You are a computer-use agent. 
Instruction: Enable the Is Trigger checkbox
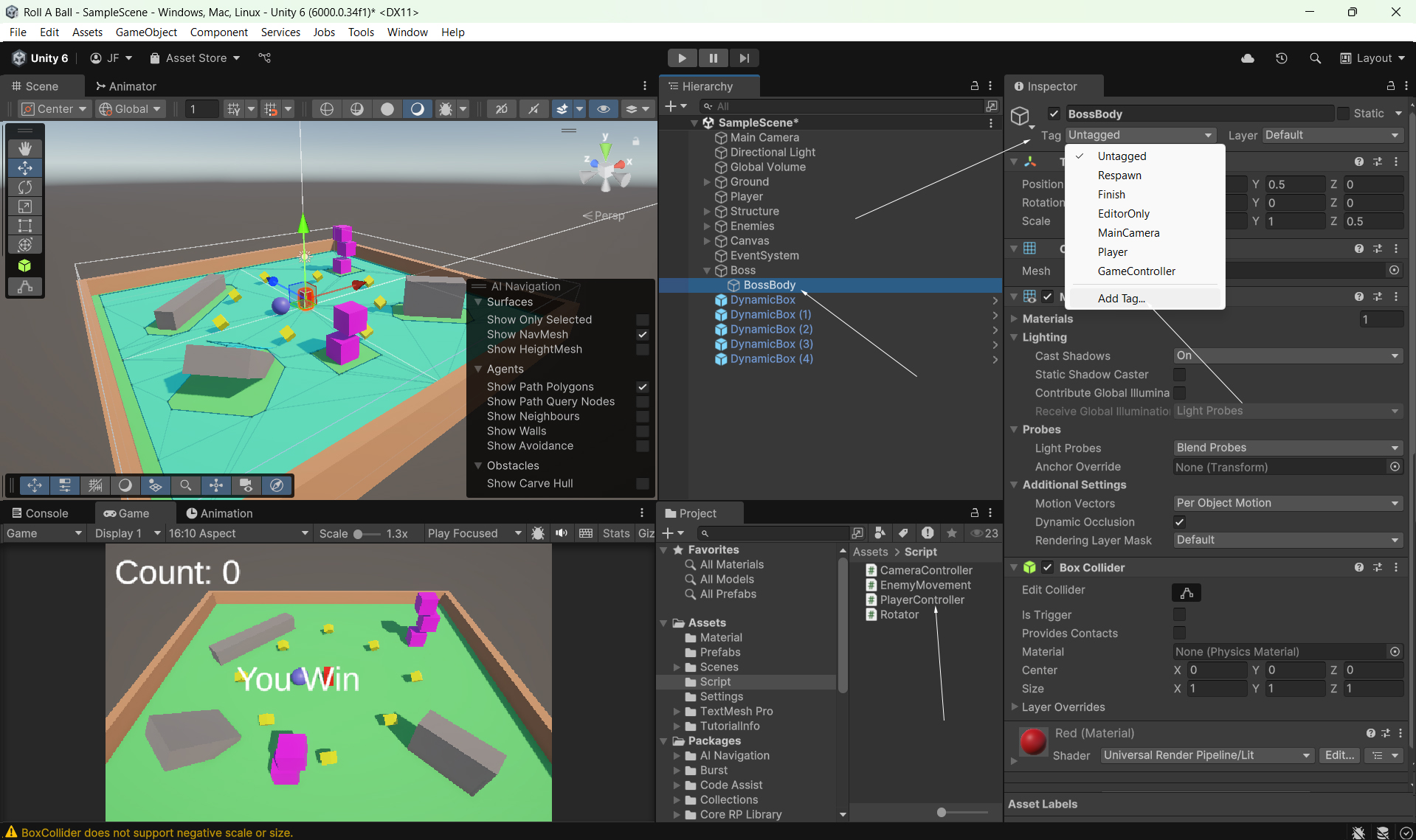coord(1179,614)
